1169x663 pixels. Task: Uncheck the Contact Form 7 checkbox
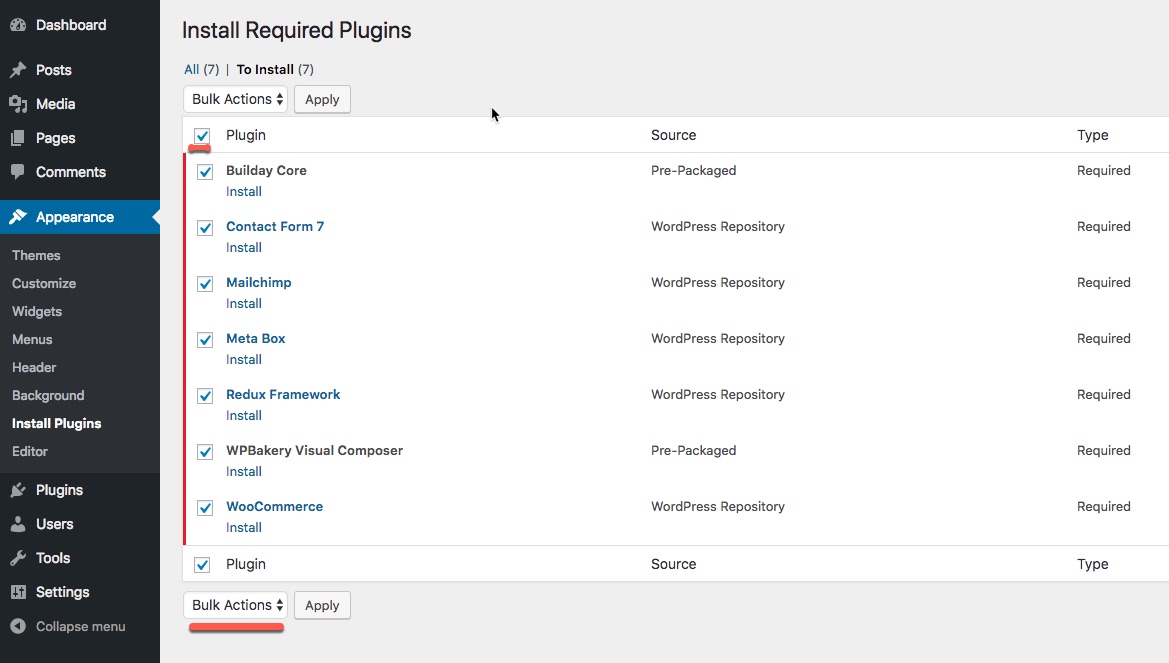(x=205, y=228)
